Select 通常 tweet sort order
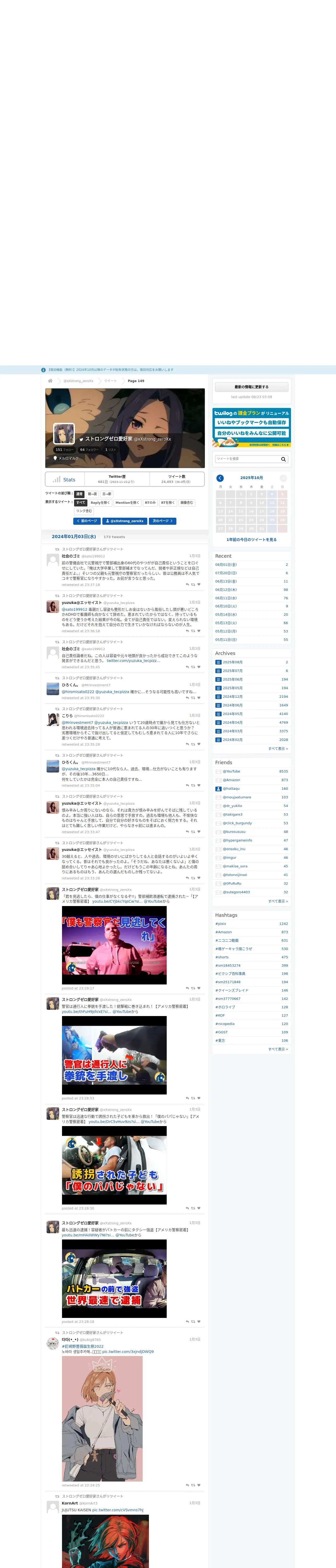 tap(79, 494)
